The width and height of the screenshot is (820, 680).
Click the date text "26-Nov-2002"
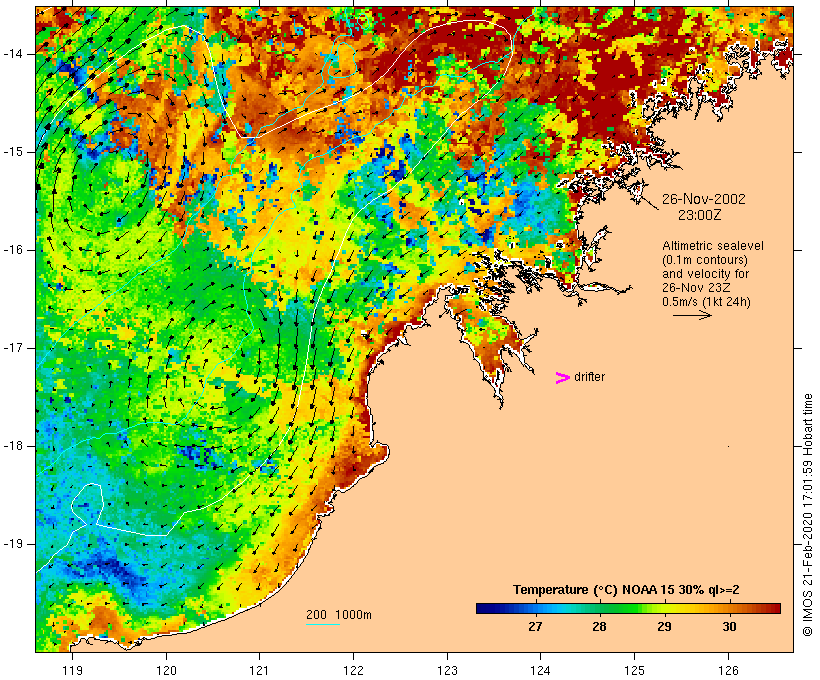704,199
